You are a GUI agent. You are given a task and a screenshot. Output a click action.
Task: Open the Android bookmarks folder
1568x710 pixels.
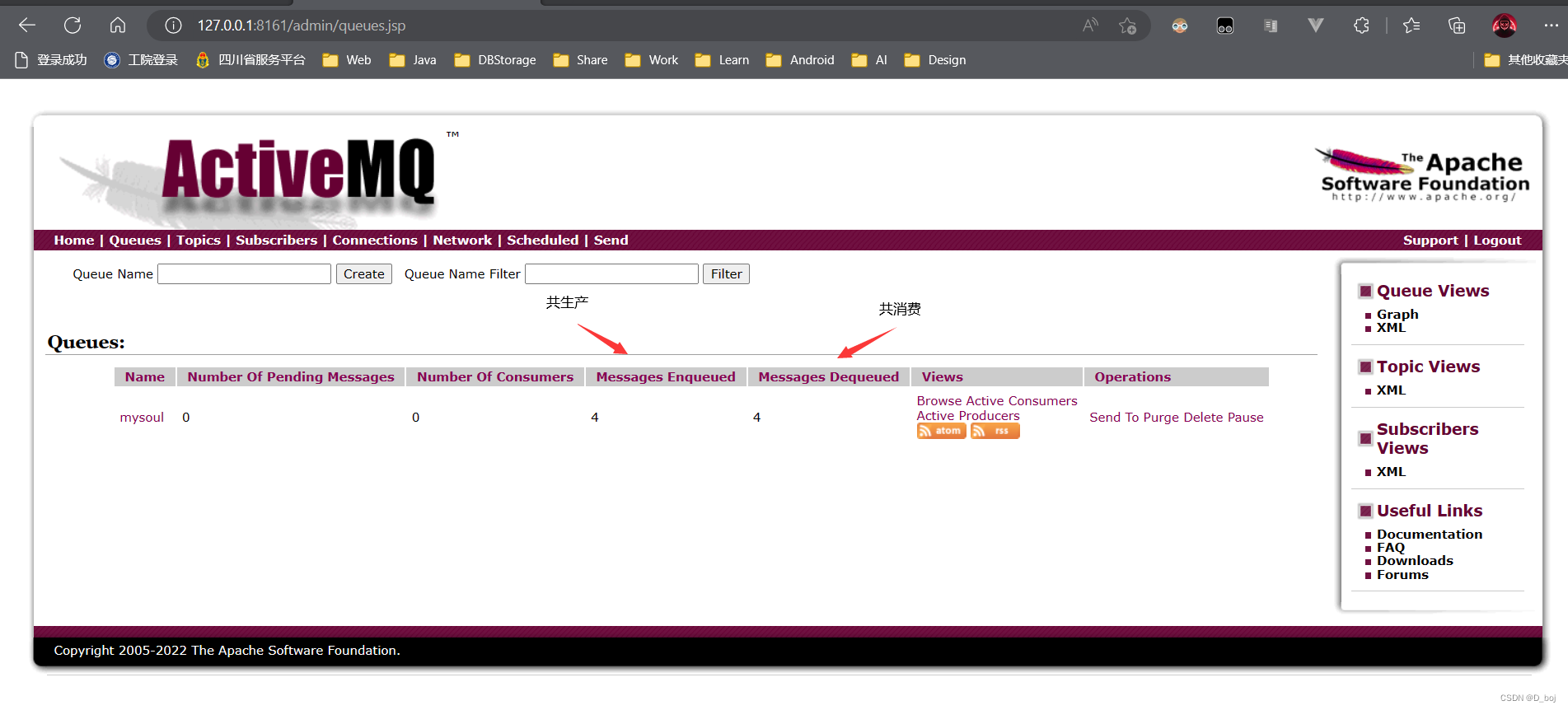(800, 60)
